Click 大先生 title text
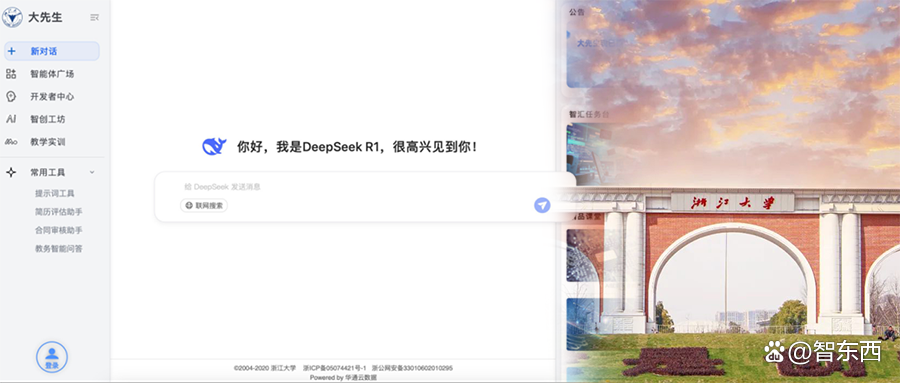 click(x=45, y=18)
